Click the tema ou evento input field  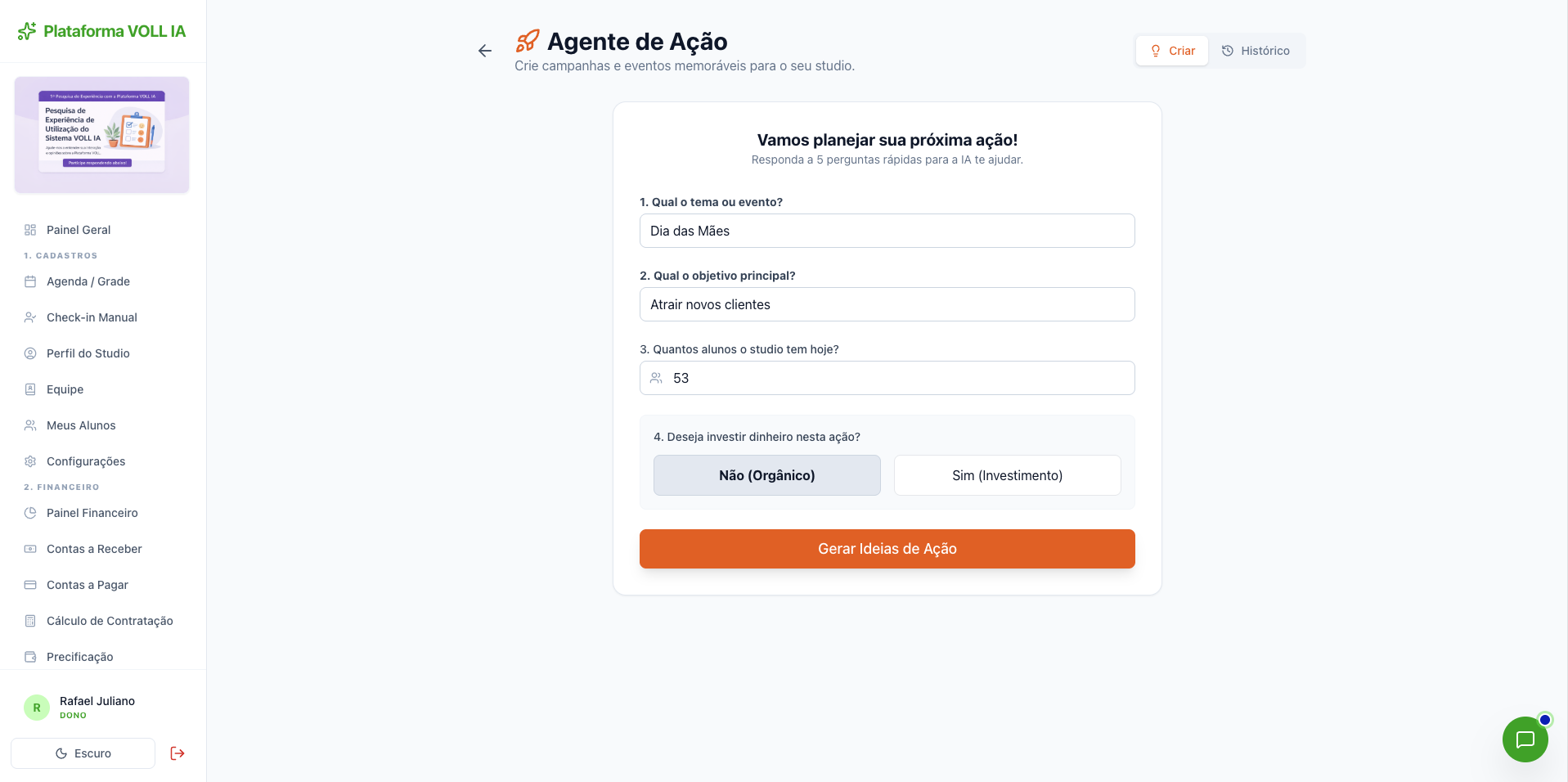pyautogui.click(x=887, y=231)
